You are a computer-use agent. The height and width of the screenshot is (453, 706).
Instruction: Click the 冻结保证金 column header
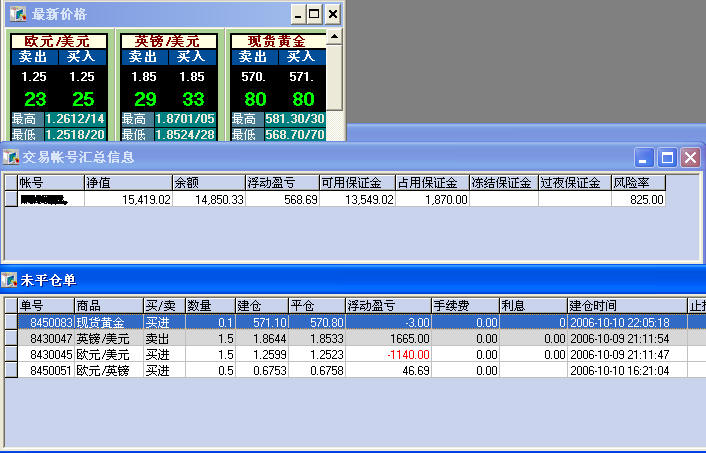[504, 183]
